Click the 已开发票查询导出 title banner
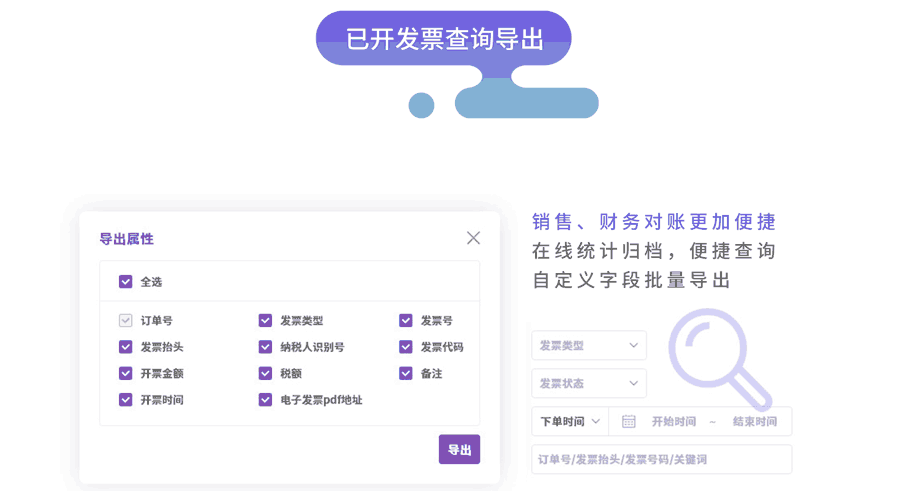 tap(444, 38)
